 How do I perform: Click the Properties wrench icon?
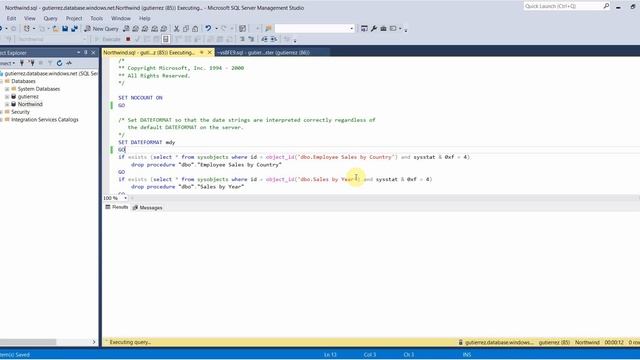[373, 29]
